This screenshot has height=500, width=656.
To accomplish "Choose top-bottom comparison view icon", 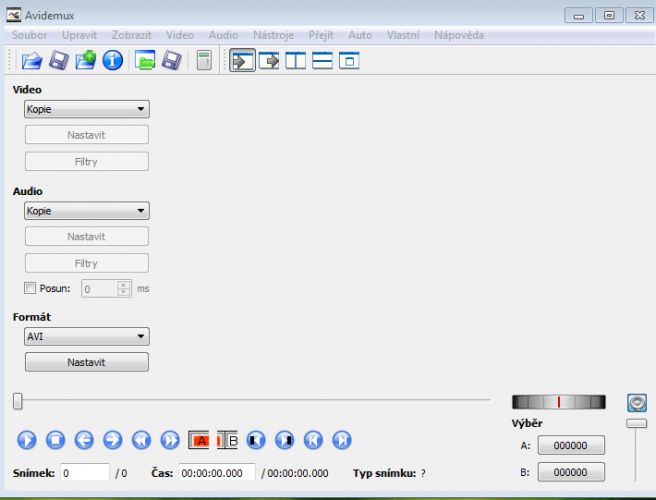I will click(x=323, y=61).
